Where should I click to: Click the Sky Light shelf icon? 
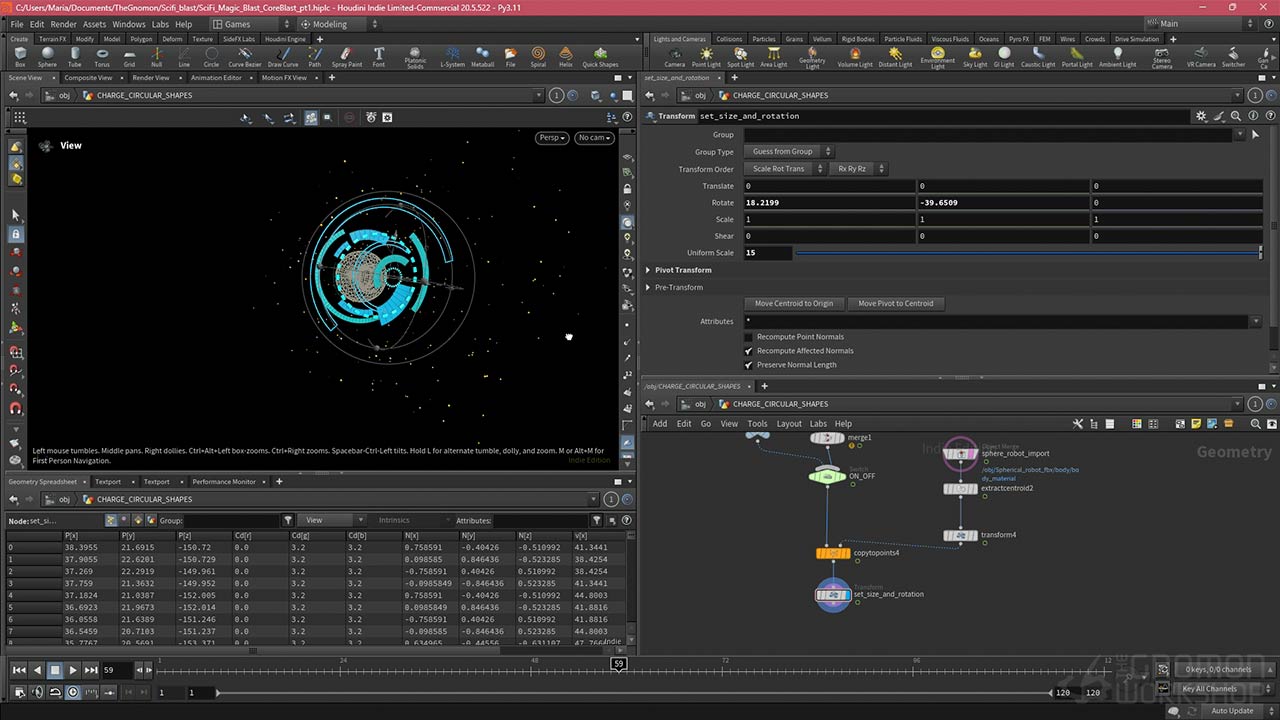point(975,56)
